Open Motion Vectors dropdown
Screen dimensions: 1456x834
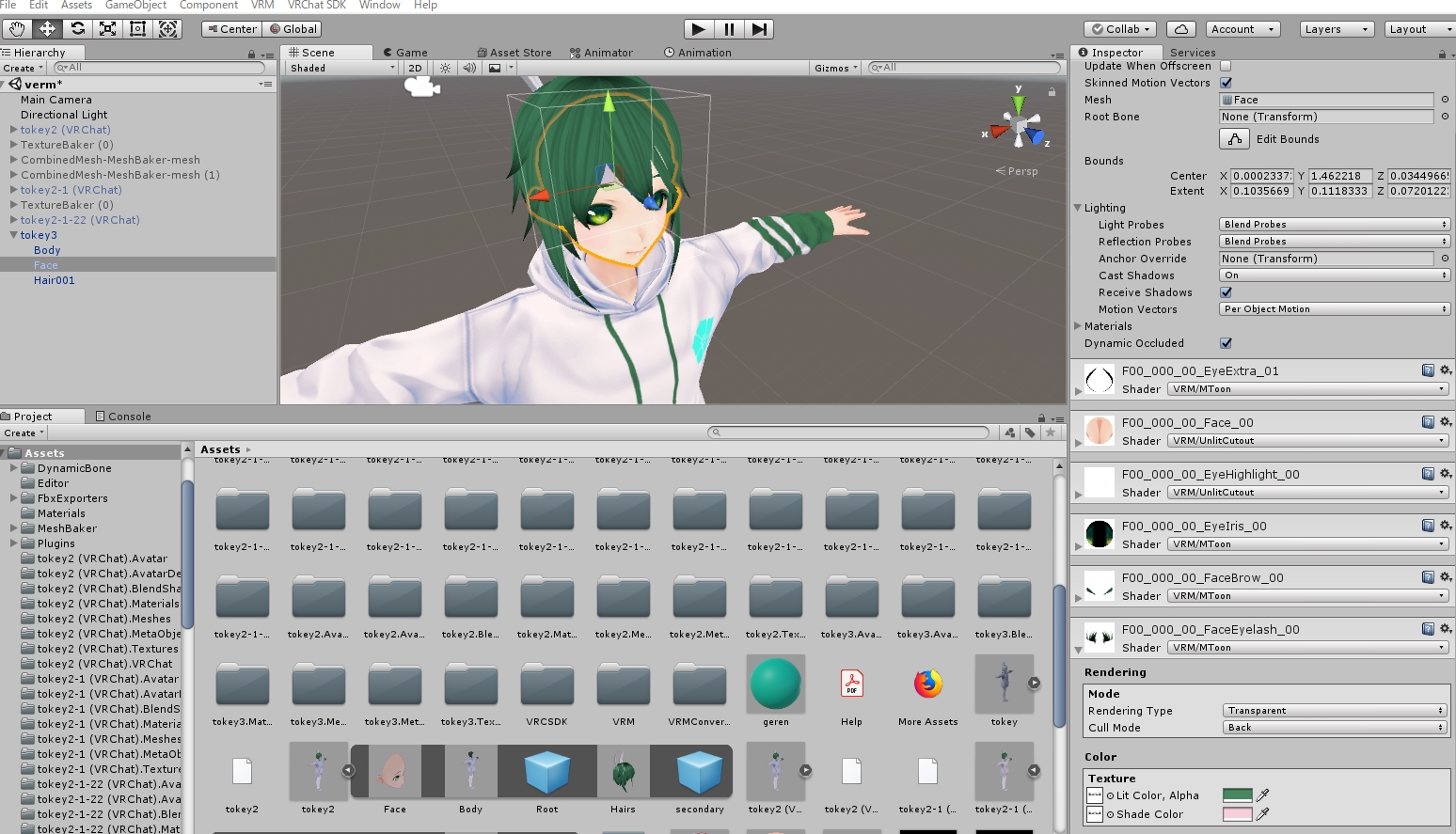(x=1334, y=309)
